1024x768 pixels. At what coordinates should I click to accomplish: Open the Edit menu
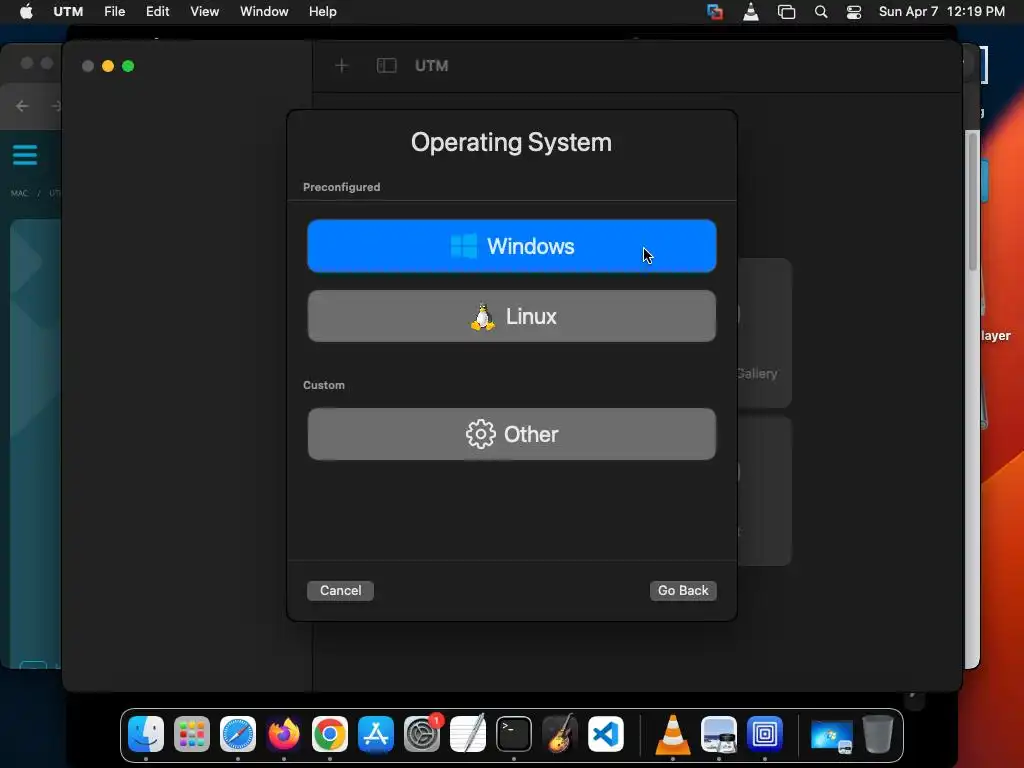point(157,11)
